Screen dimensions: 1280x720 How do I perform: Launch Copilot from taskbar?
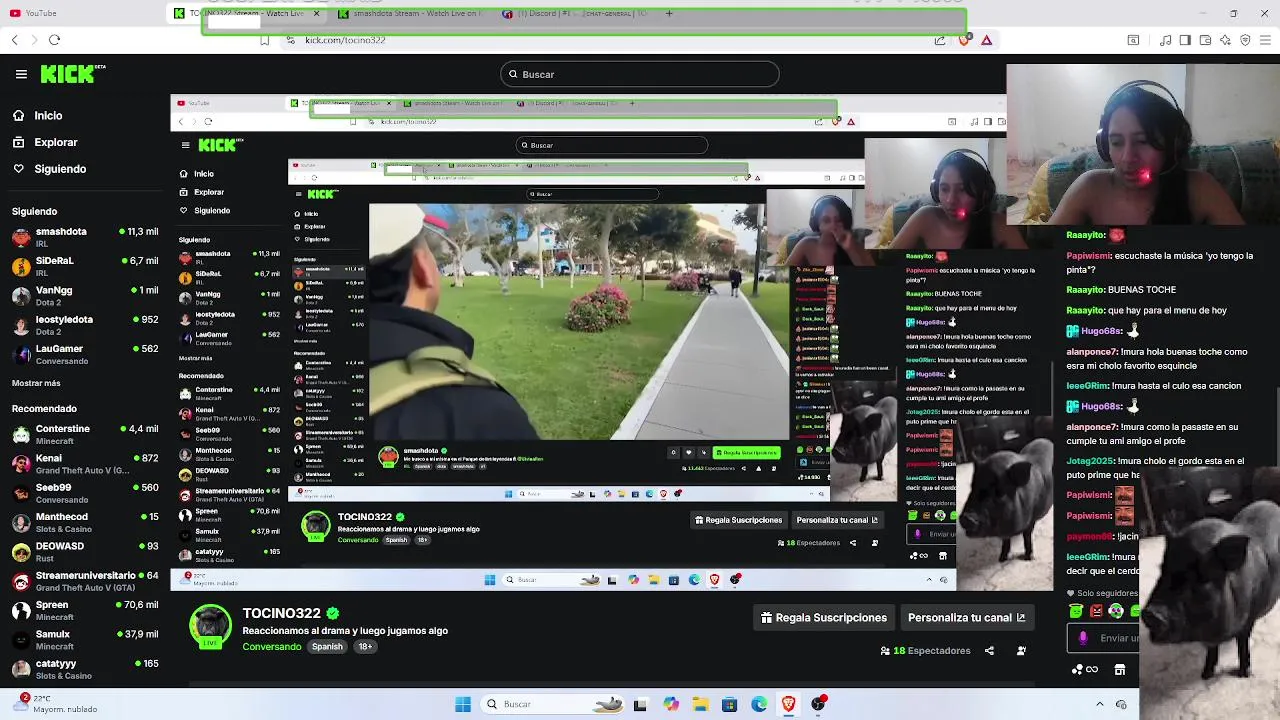[x=671, y=704]
